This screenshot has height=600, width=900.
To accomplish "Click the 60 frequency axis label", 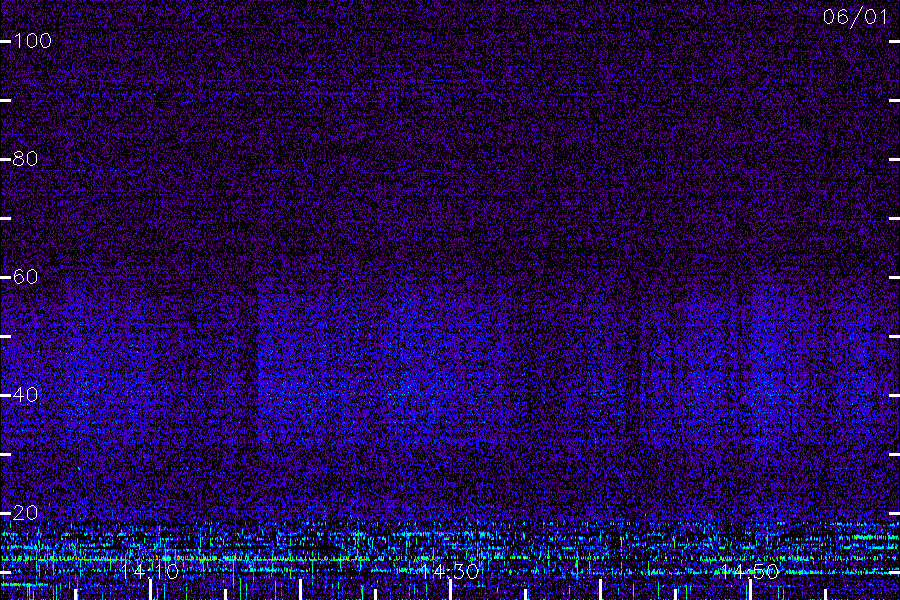I will [x=25, y=277].
